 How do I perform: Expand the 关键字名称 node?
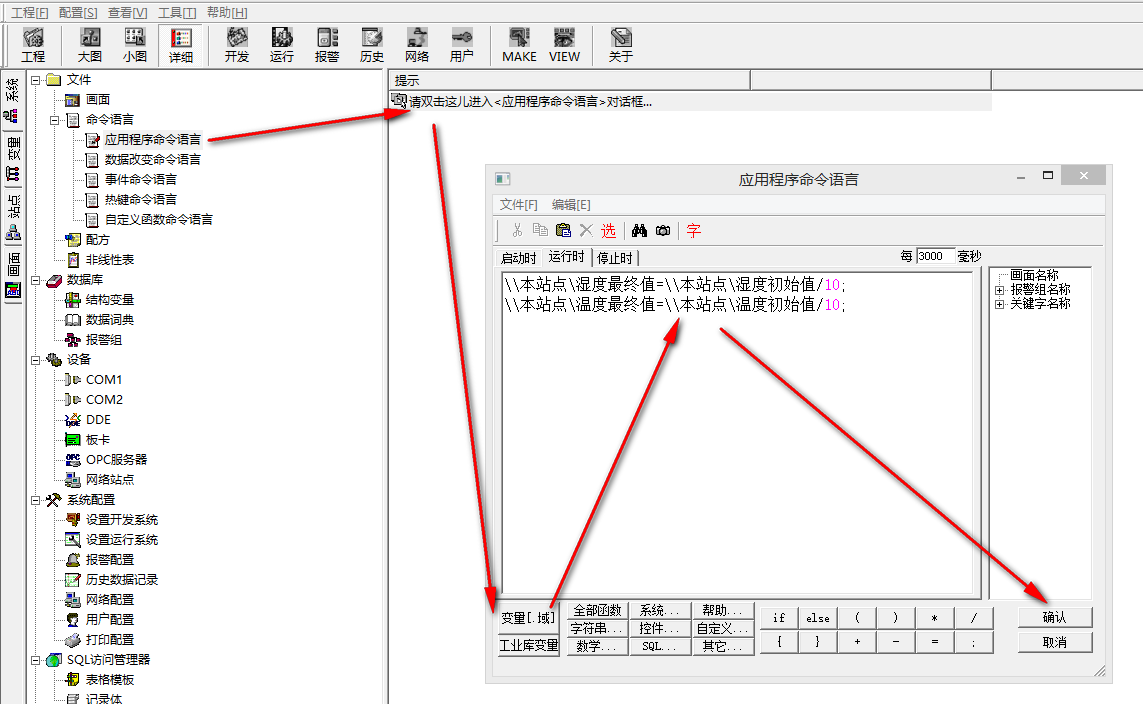pyautogui.click(x=999, y=304)
